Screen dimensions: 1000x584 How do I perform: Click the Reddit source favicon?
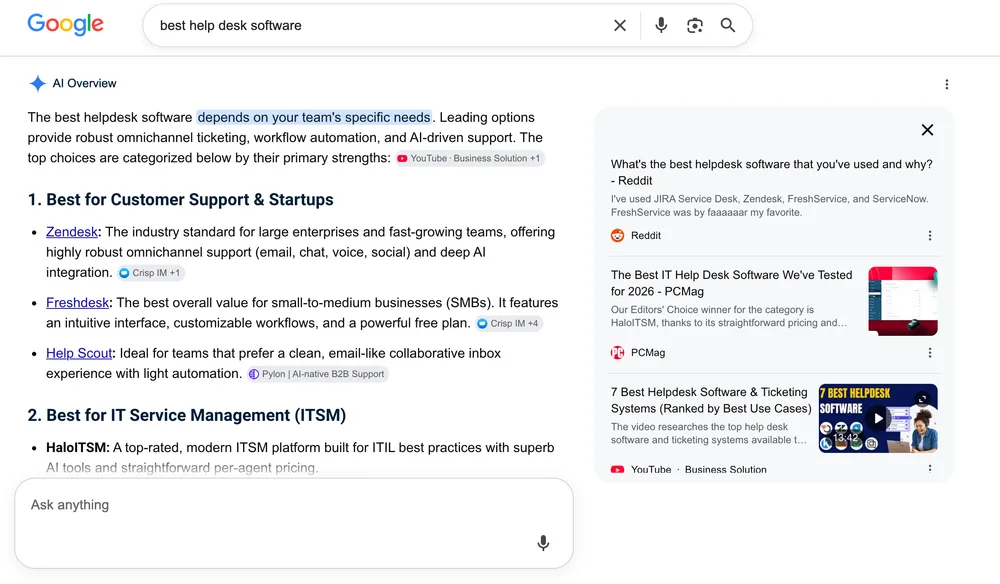pos(617,235)
